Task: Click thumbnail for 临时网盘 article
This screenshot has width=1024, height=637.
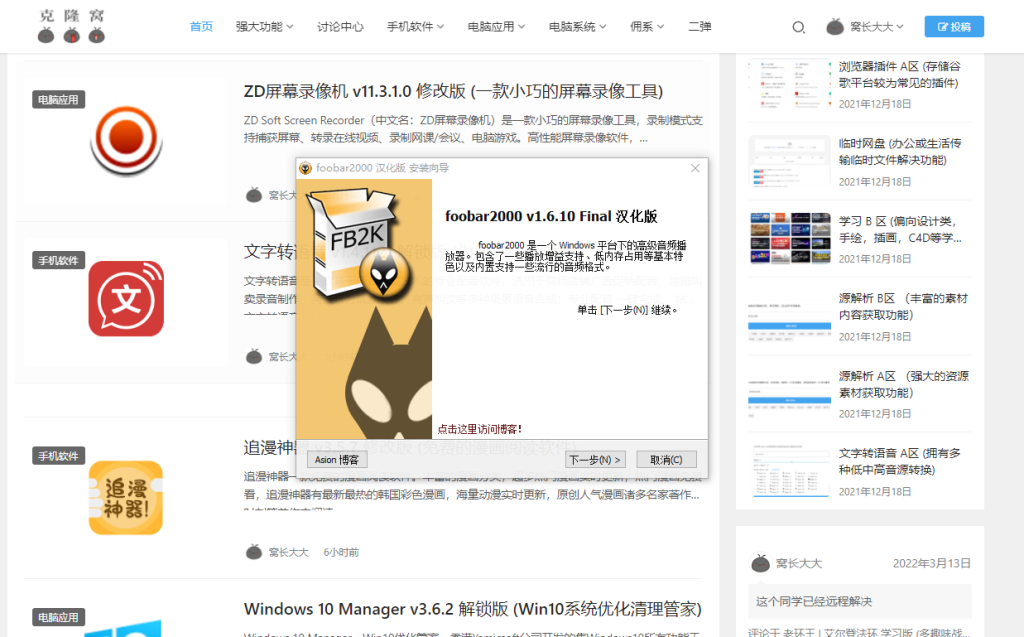Action: 790,161
